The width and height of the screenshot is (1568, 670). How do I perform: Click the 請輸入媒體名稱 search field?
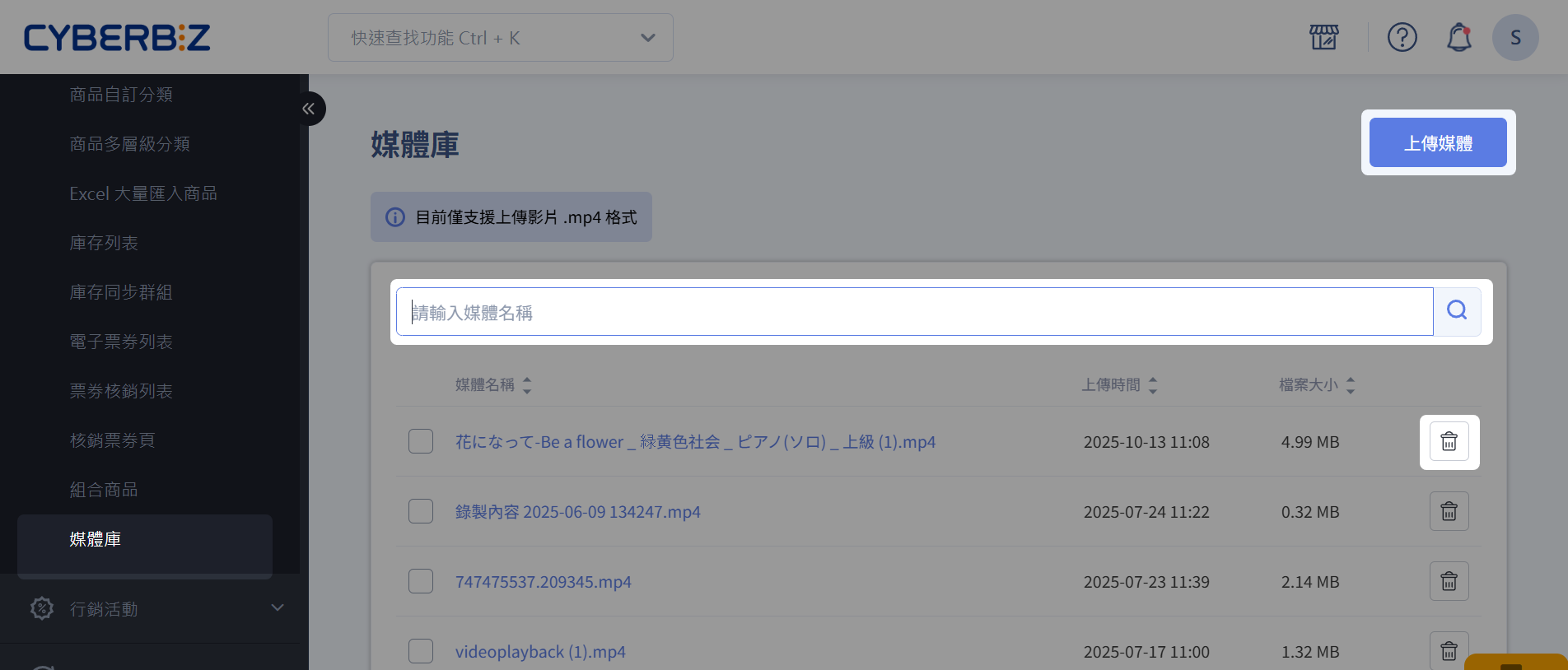point(914,312)
